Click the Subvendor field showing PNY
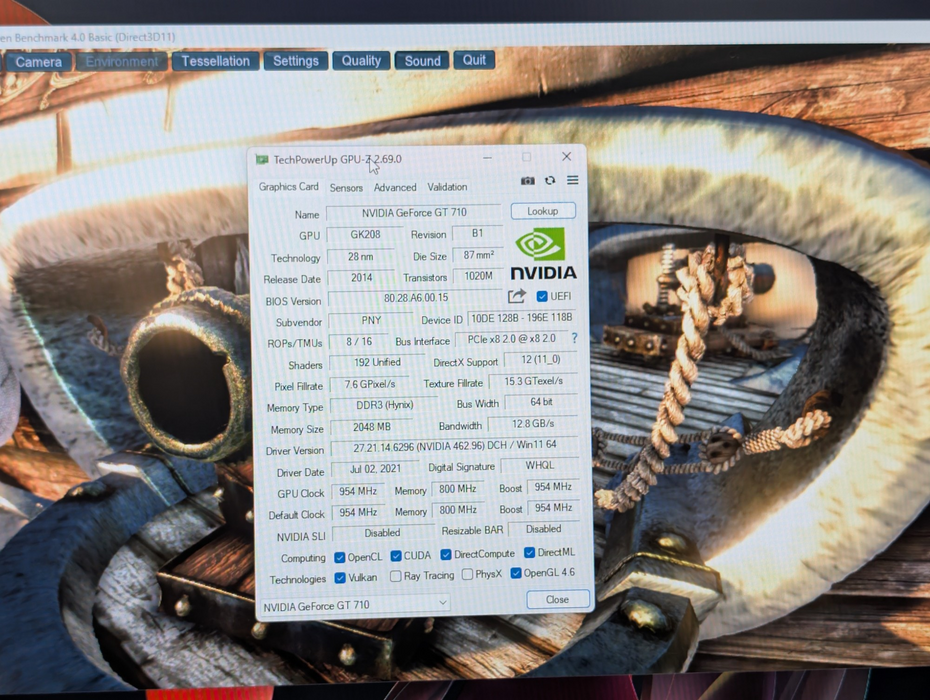The width and height of the screenshot is (930, 700). pos(371,320)
